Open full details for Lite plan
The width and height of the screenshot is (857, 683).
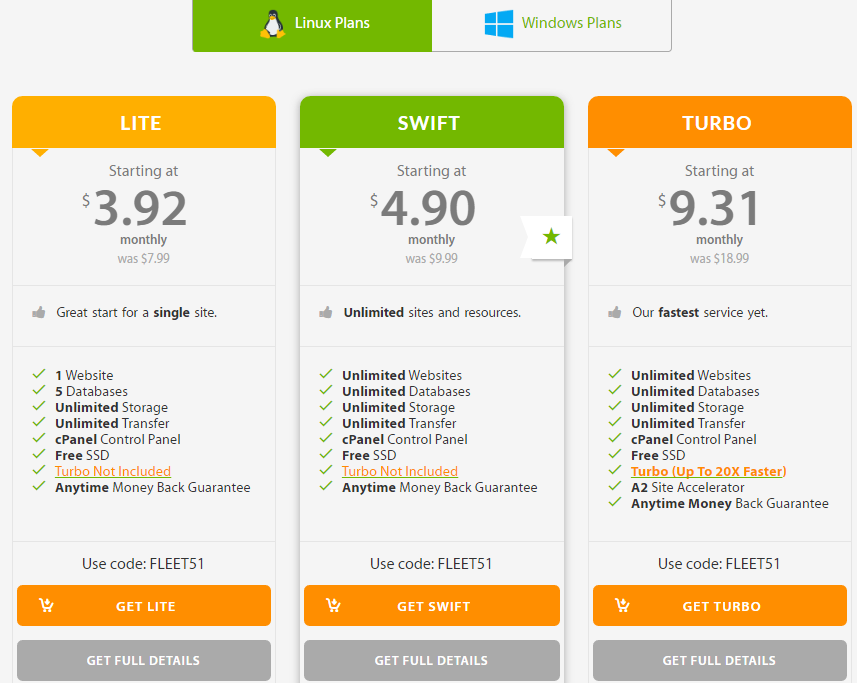[143, 660]
